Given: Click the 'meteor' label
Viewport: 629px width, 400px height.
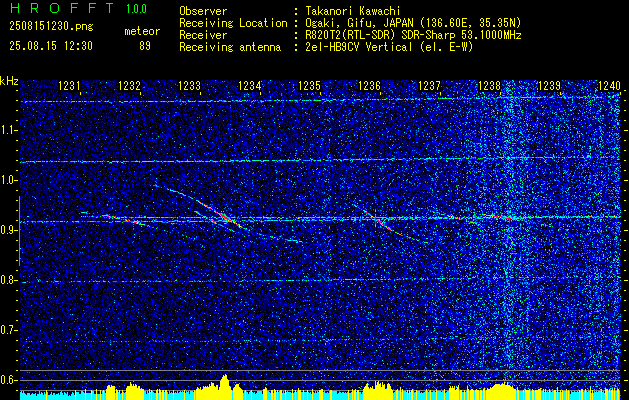Looking at the screenshot, I should (x=142, y=31).
